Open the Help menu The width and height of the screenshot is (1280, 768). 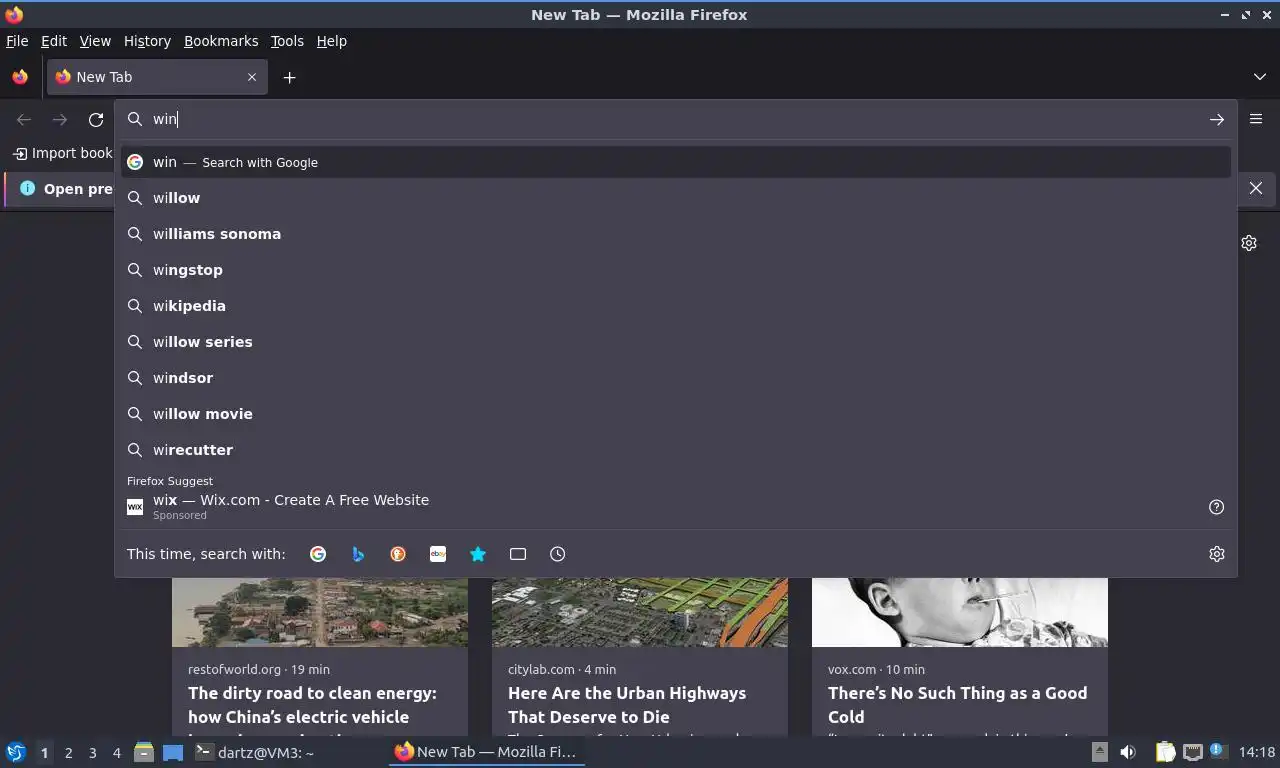pyautogui.click(x=332, y=41)
